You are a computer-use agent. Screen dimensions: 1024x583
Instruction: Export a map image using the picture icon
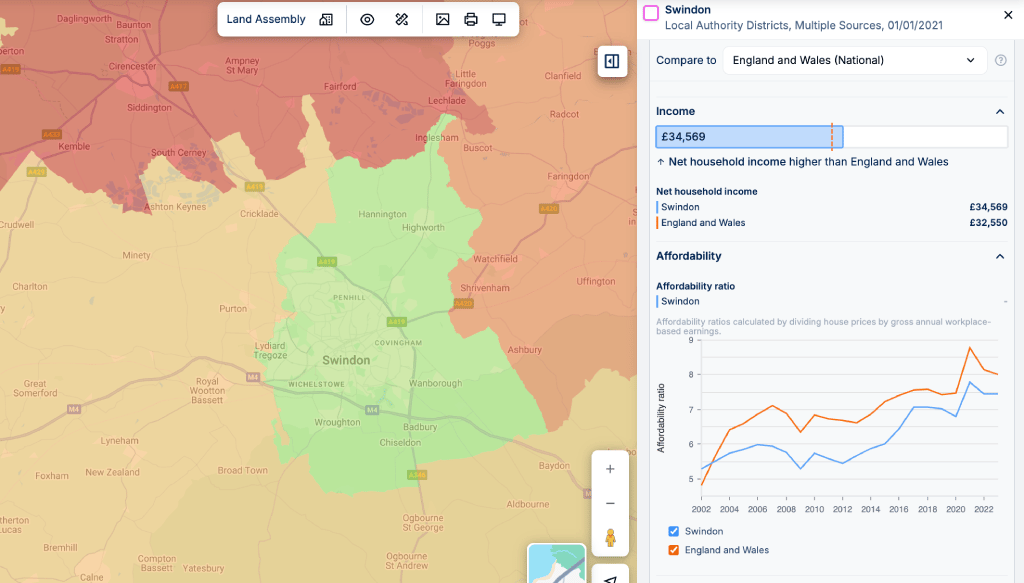441,19
